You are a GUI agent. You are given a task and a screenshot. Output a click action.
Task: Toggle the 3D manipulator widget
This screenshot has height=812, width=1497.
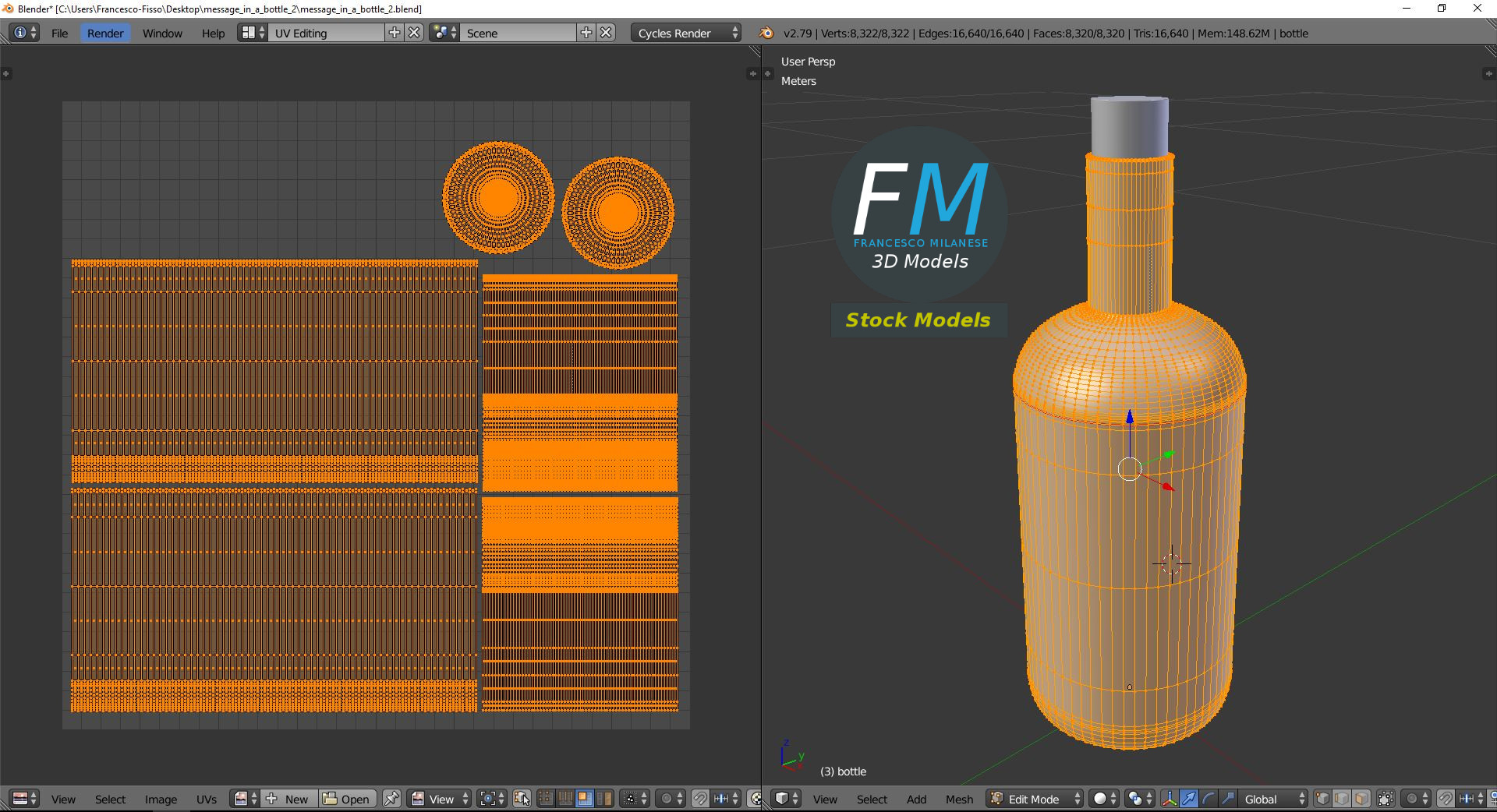pyautogui.click(x=1170, y=799)
